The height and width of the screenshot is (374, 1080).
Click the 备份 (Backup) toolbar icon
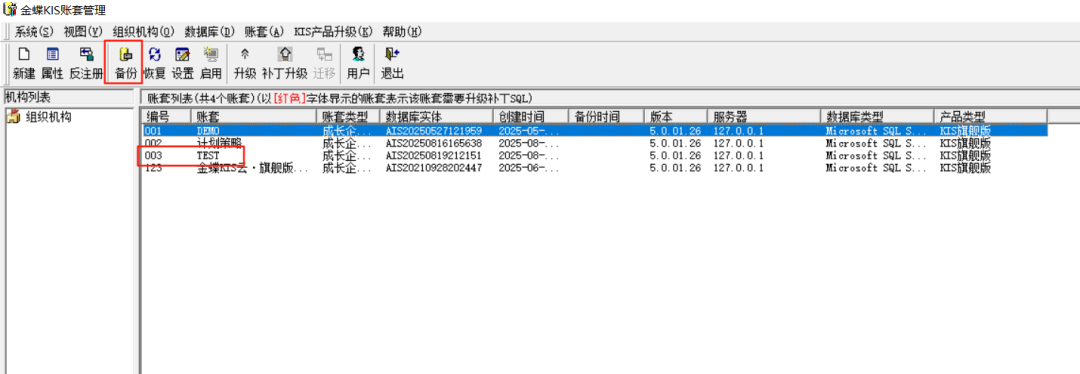(x=125, y=63)
